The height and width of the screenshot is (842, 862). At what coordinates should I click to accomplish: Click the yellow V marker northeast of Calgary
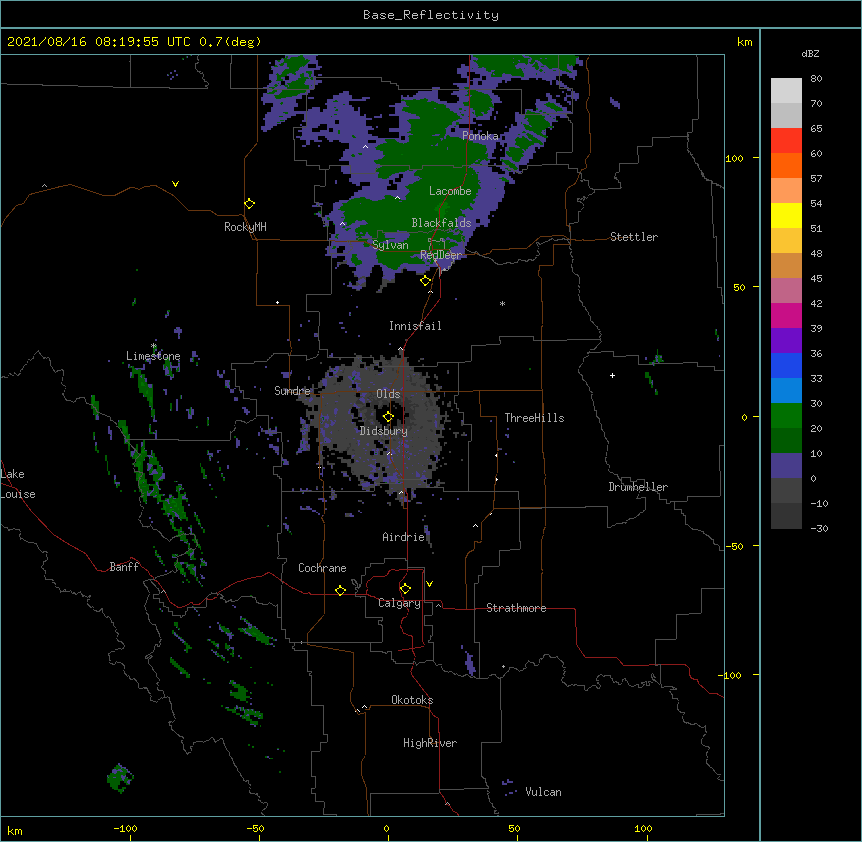coord(429,584)
